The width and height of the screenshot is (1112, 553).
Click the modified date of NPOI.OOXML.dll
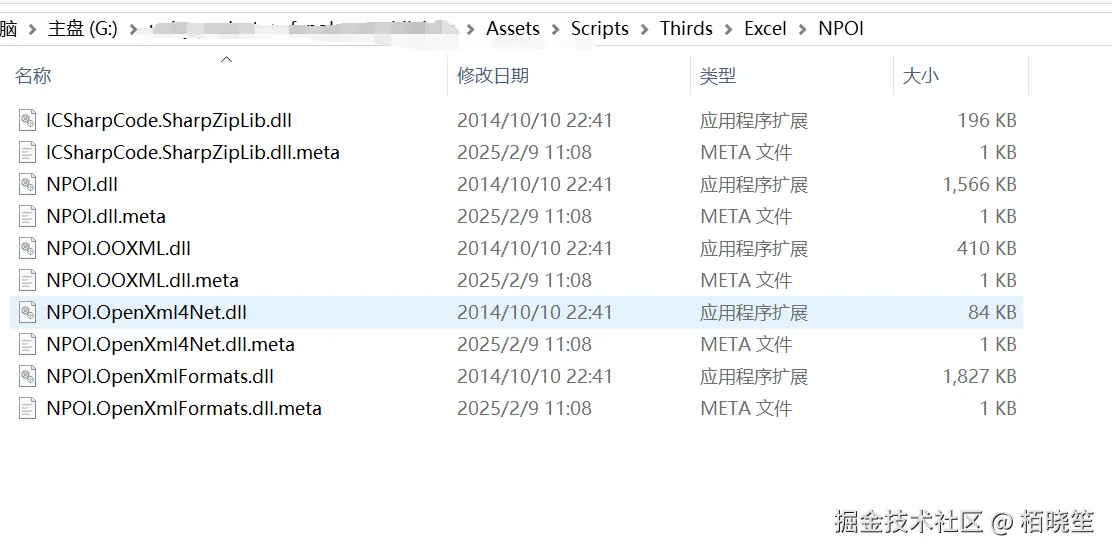535,248
